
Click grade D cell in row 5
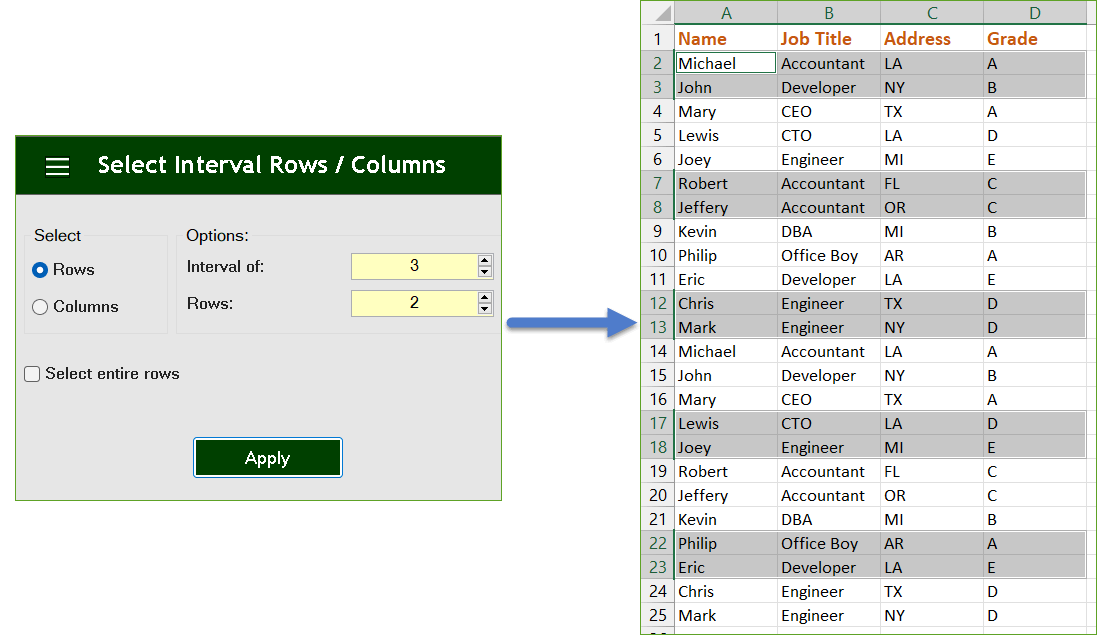click(1035, 136)
